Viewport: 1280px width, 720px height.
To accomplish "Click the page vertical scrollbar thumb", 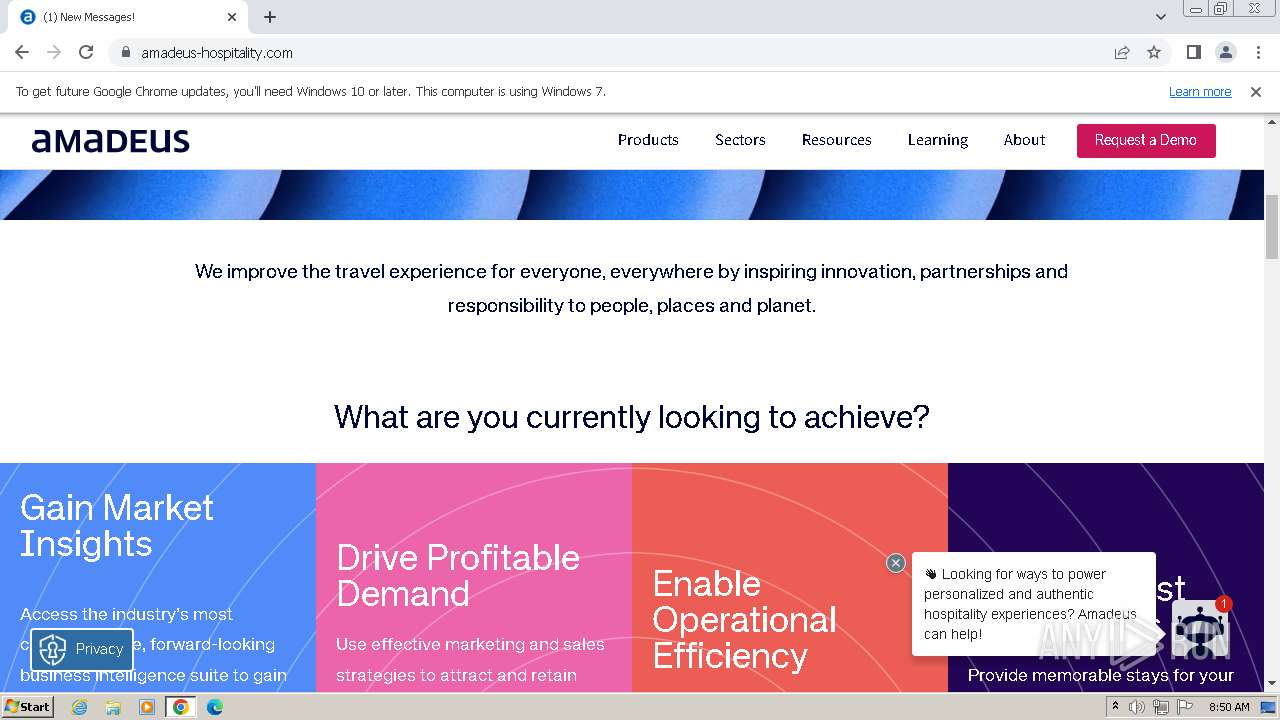I will coord(1272,227).
